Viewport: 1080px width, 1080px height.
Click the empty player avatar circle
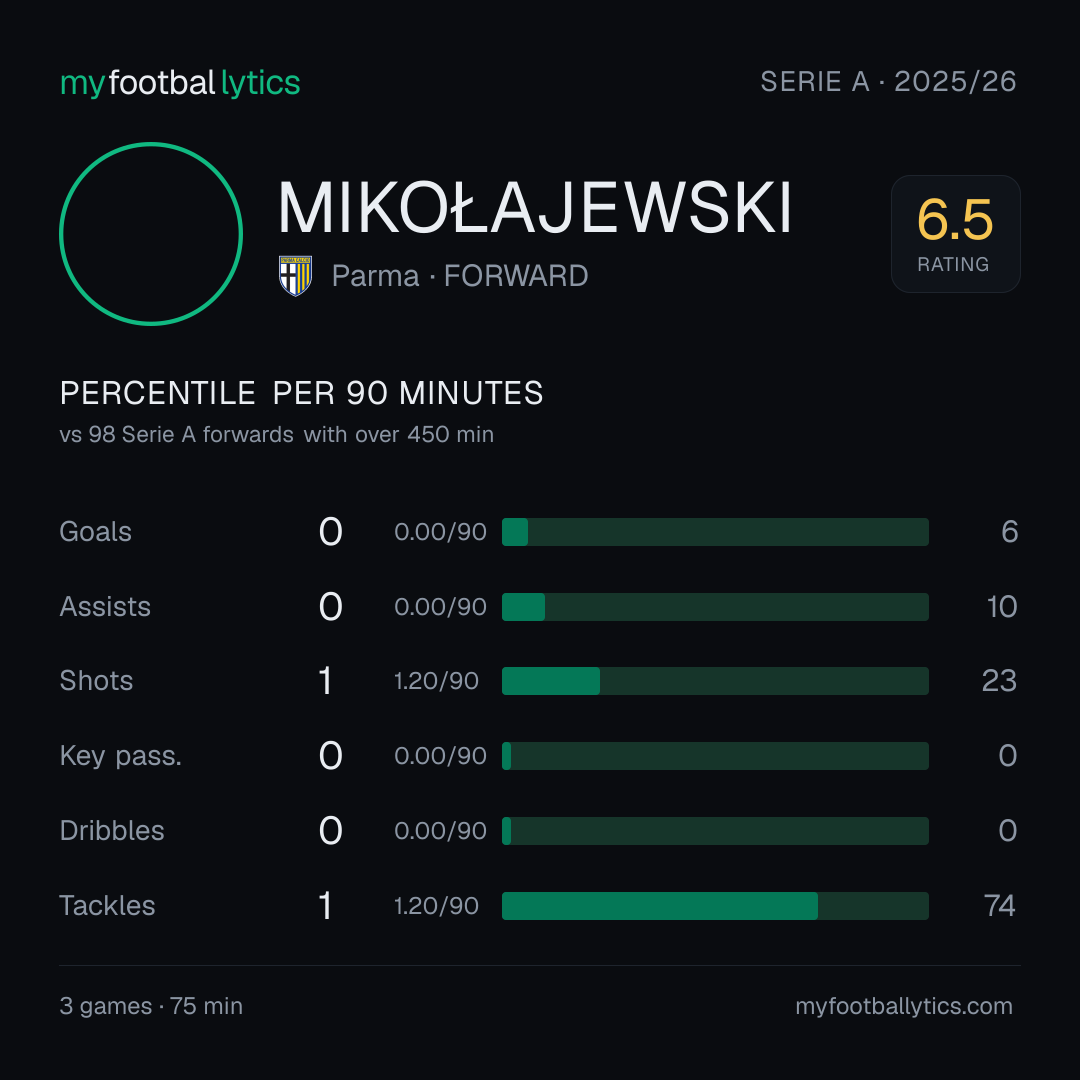tap(151, 234)
